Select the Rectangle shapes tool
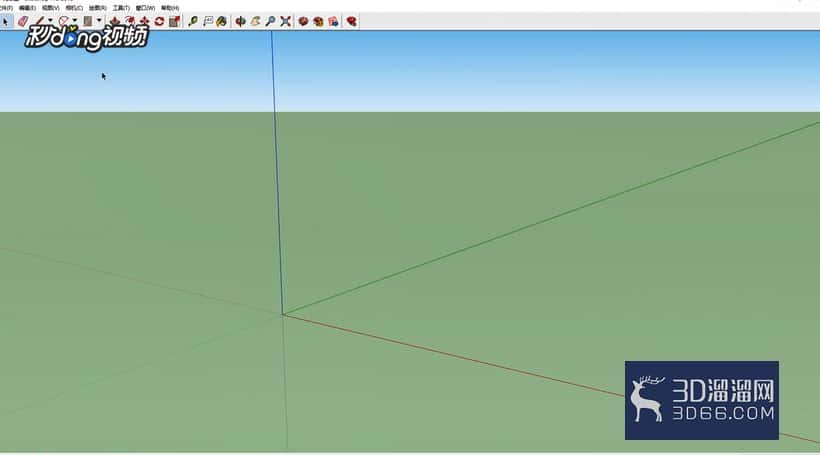Image resolution: width=820 pixels, height=455 pixels. coord(88,21)
